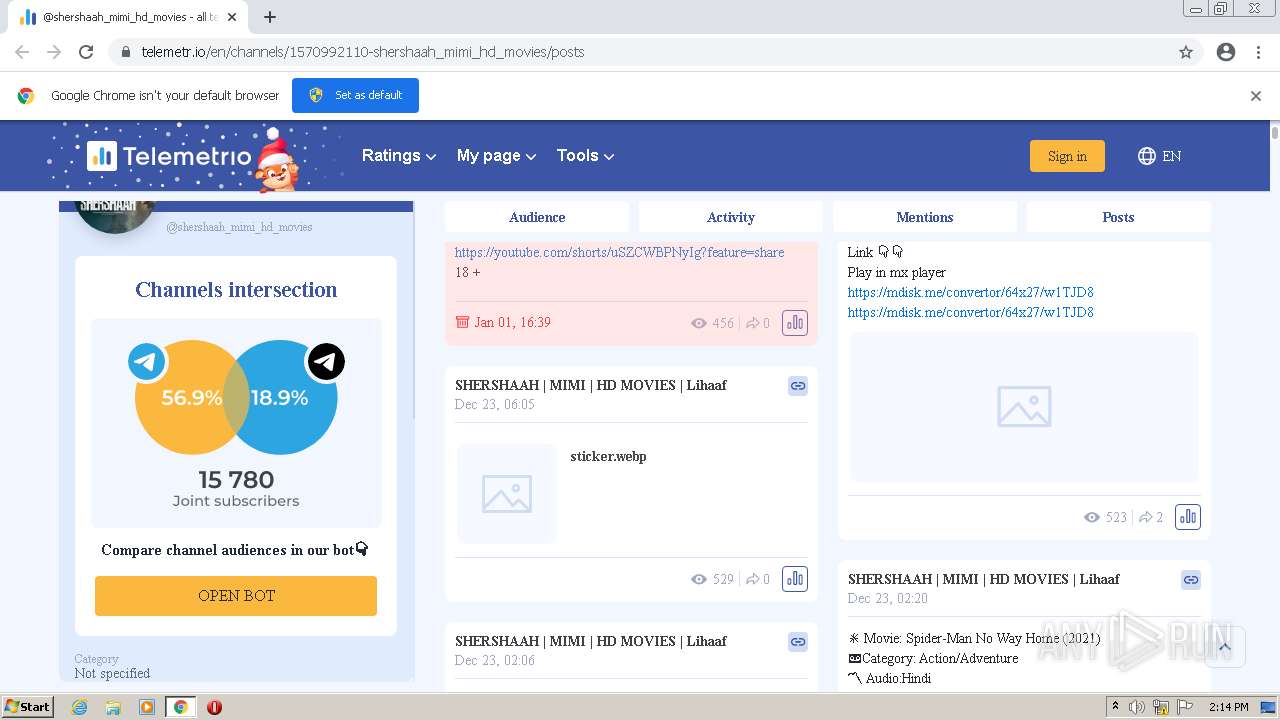
Task: Click the OPEN BOT button
Action: 236,596
